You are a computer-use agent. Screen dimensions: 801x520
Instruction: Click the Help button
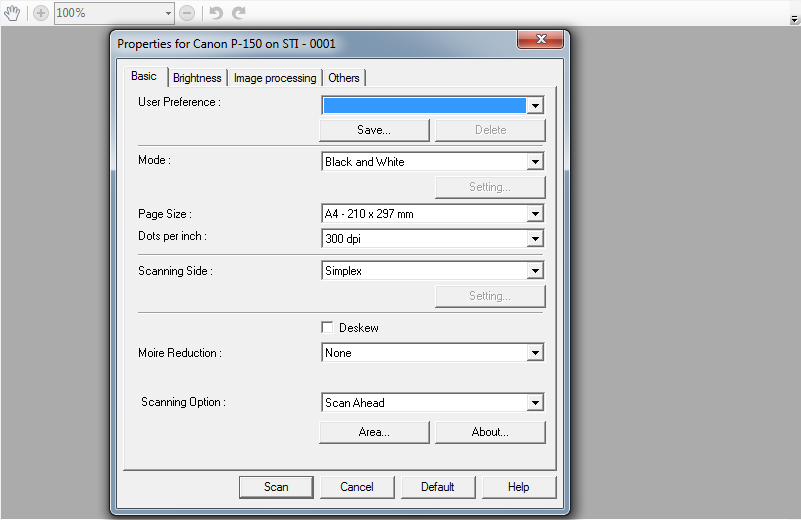click(519, 487)
